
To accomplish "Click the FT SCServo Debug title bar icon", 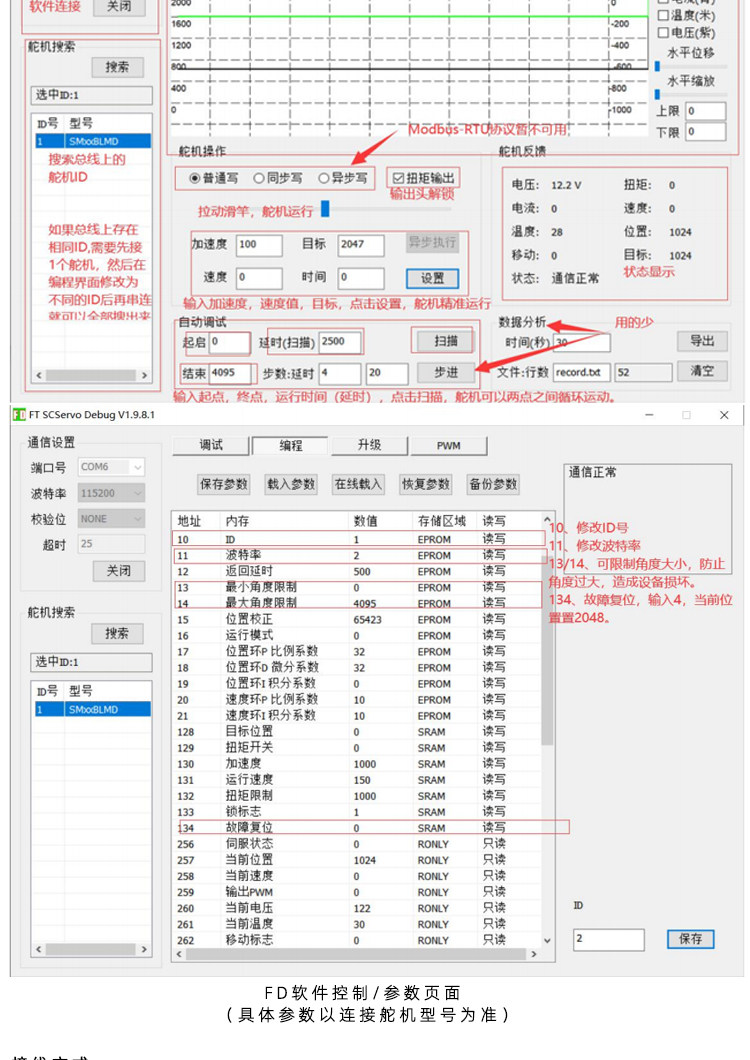I will point(19,414).
